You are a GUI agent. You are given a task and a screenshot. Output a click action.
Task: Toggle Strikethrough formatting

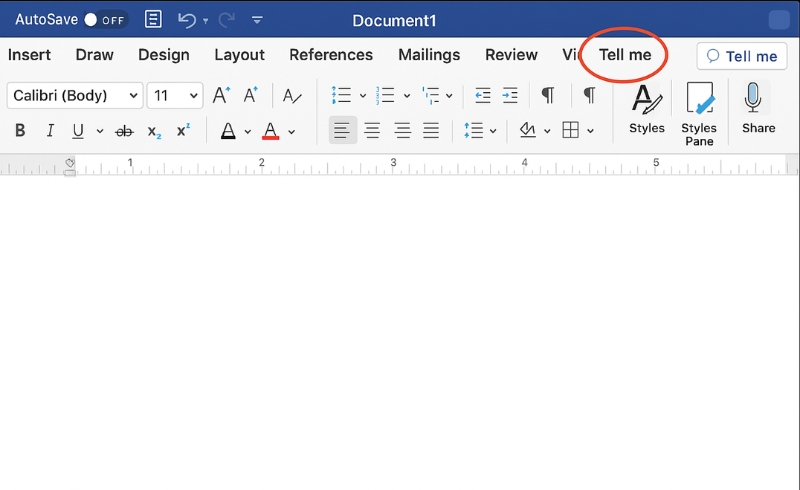click(124, 132)
